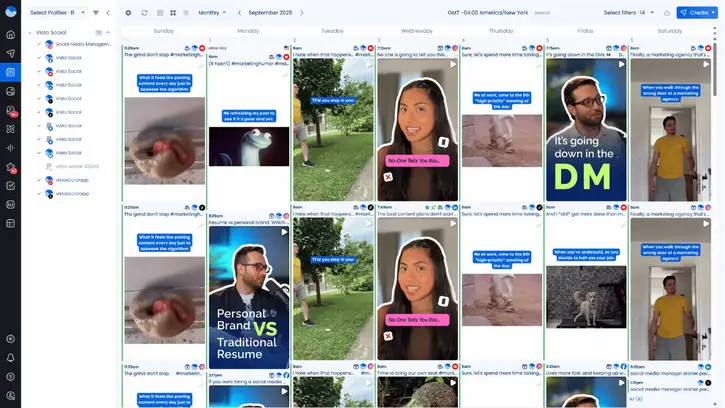Open the table layout sidebar icon

coord(10,224)
